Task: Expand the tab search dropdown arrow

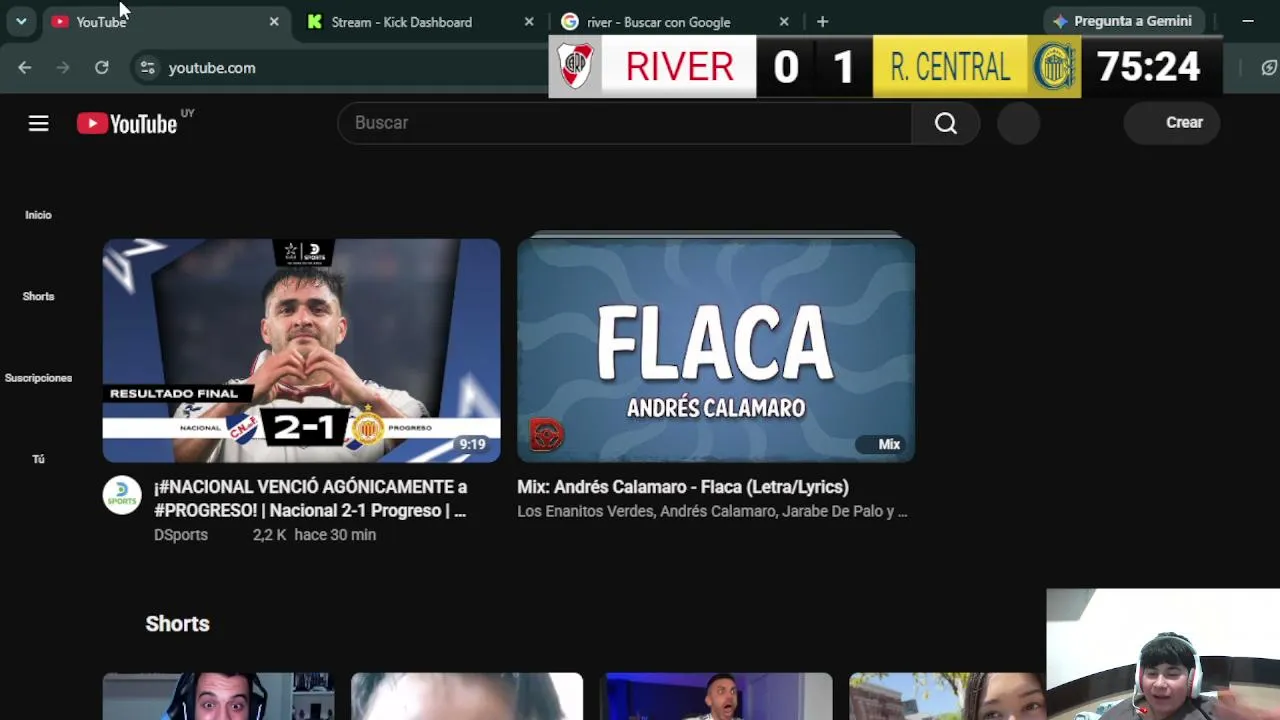Action: [21, 22]
